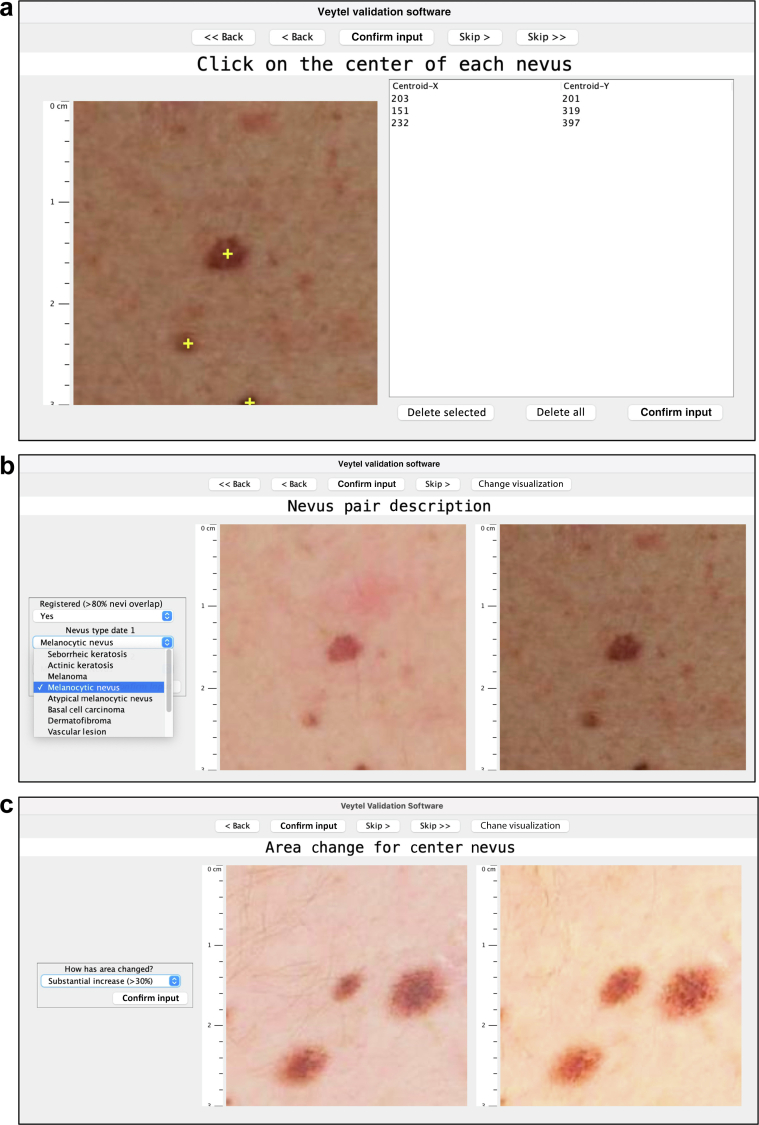This screenshot has height=1125, width=759.
Task: Click the yellow crosshair on the largest nevus
Action: click(x=228, y=254)
